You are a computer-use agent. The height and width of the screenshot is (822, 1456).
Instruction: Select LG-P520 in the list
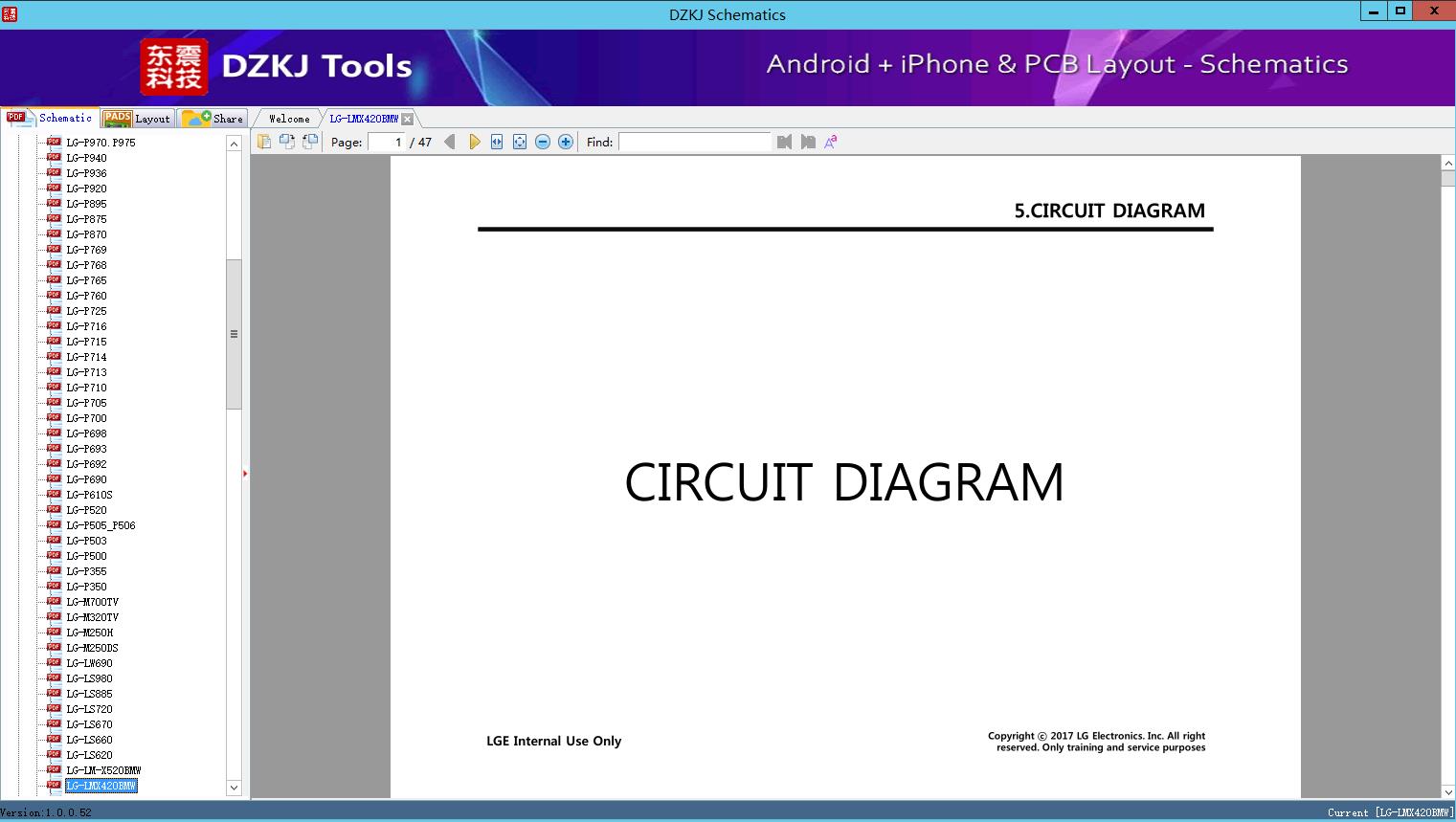(86, 510)
